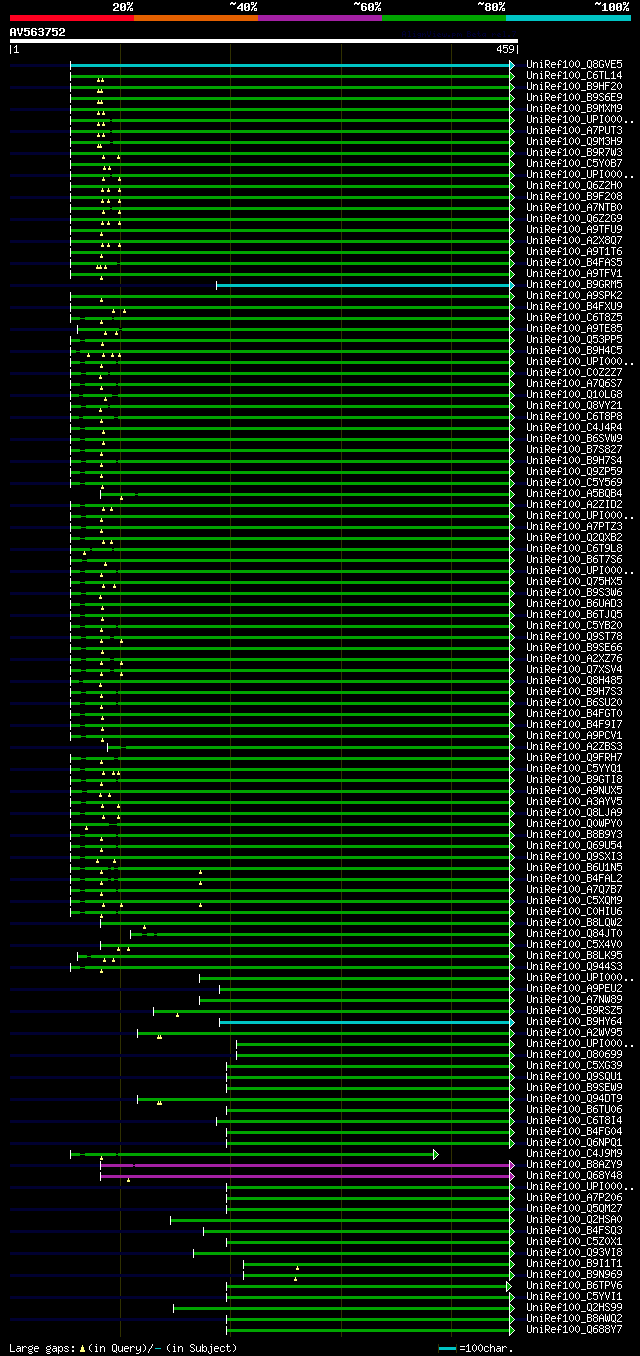Select label UniRef100_Q68Y48
The height and width of the screenshot is (1356, 640).
[x=574, y=1175]
